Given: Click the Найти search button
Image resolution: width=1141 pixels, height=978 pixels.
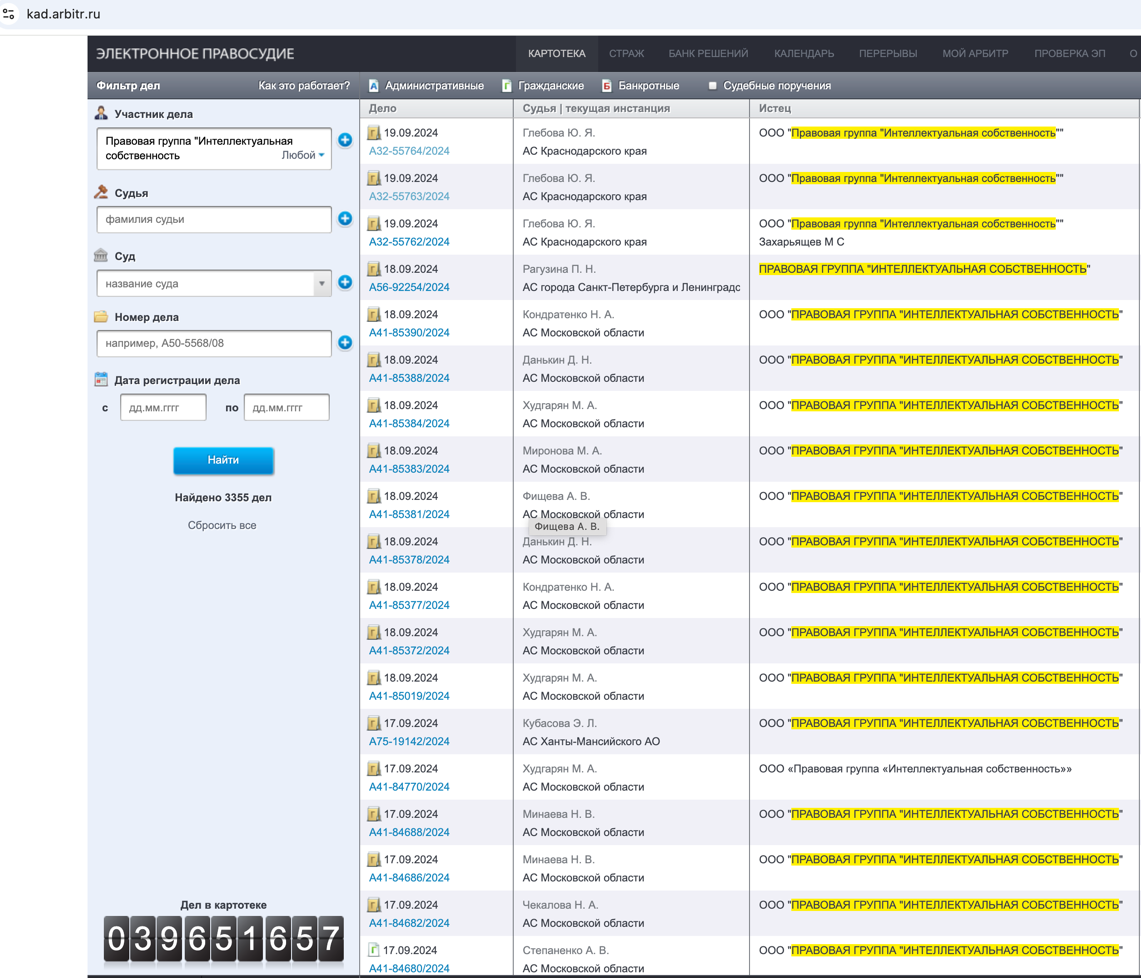Looking at the screenshot, I should (223, 460).
